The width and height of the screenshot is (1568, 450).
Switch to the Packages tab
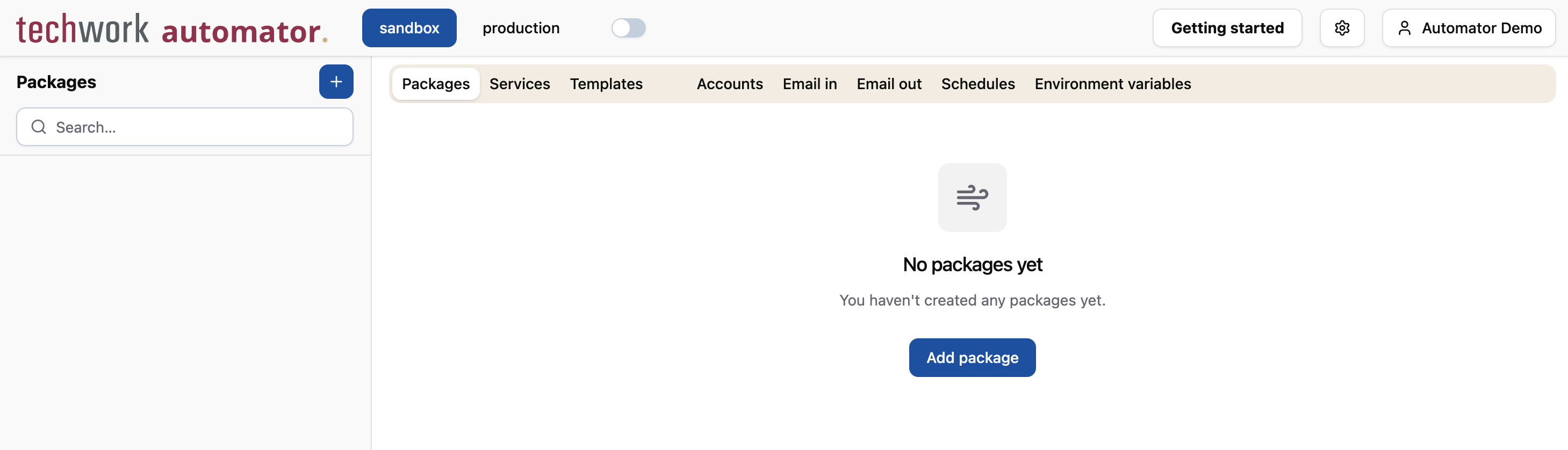pyautogui.click(x=436, y=84)
